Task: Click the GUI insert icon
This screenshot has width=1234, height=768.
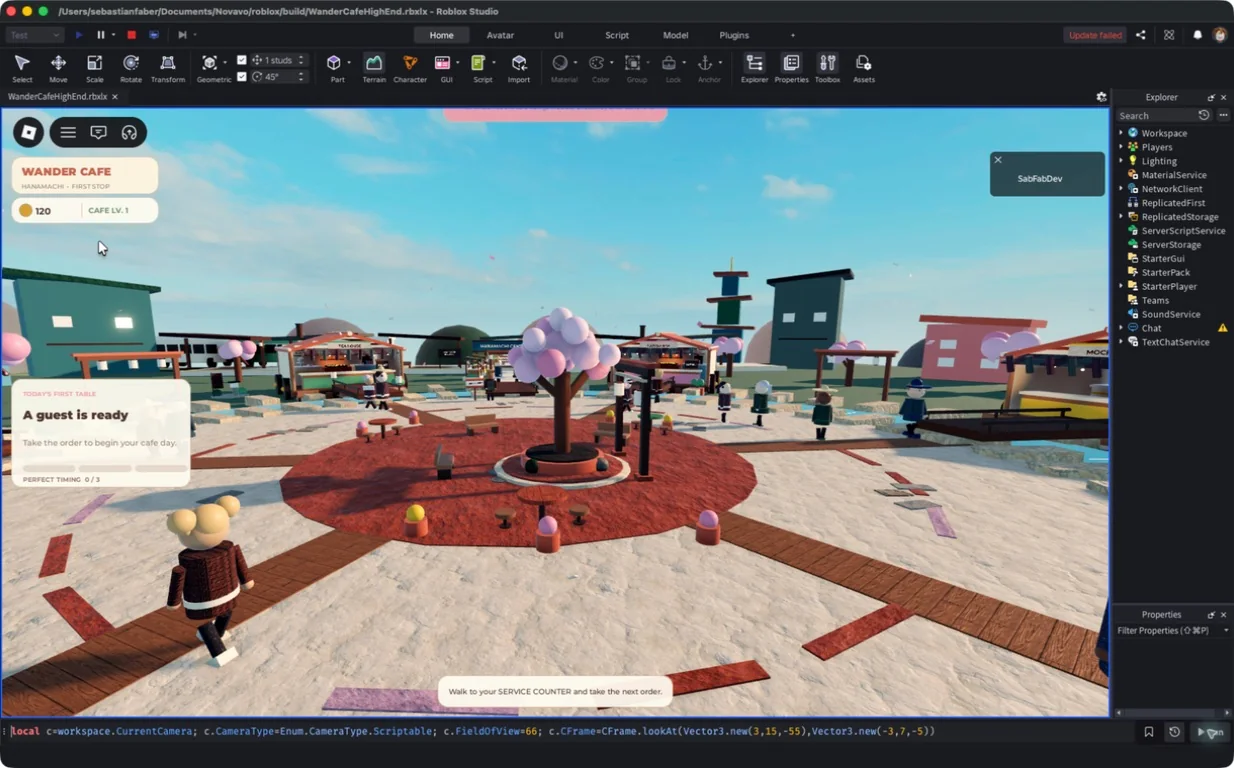Action: pos(443,63)
